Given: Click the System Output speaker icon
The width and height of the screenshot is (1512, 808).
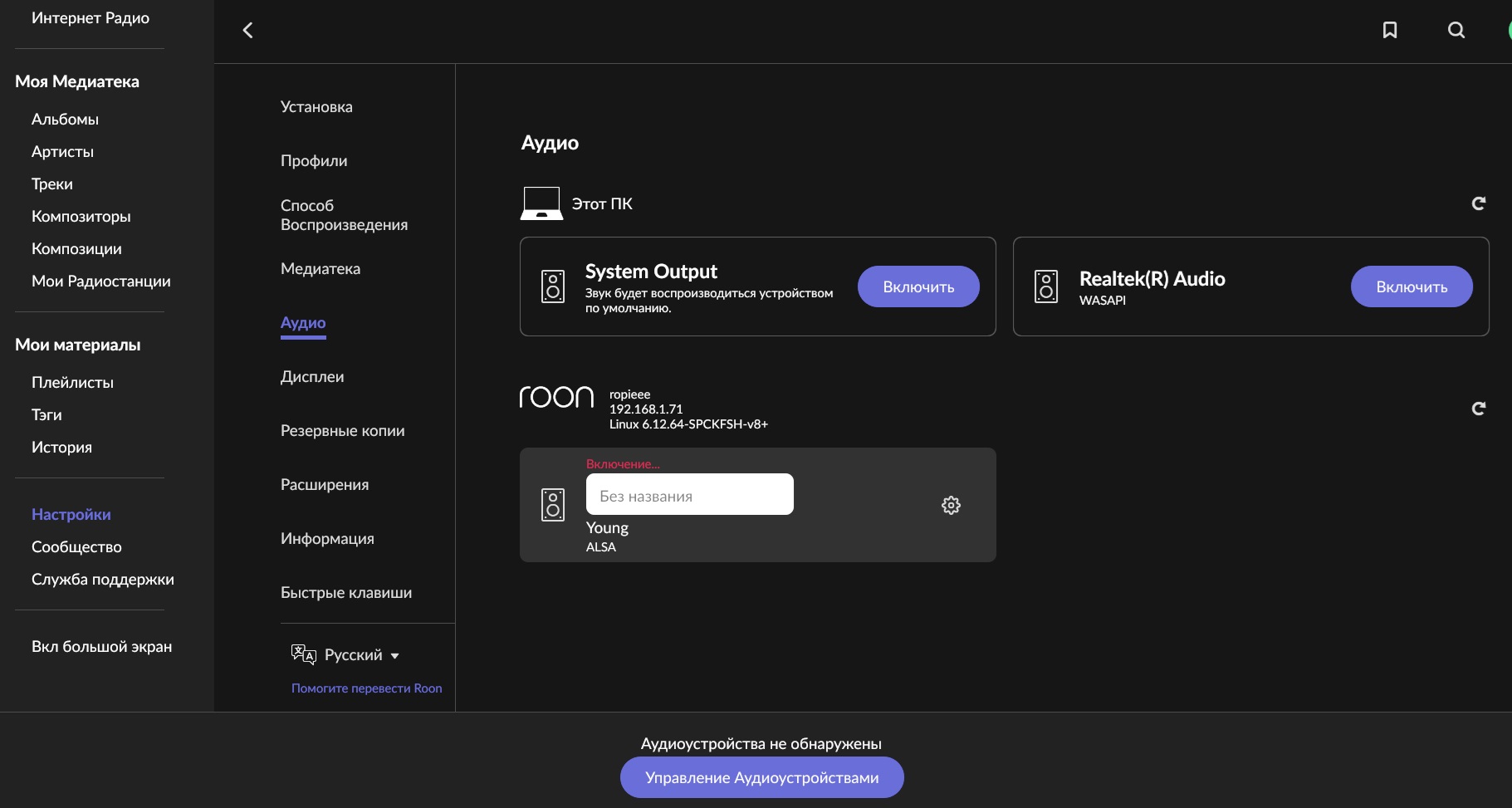Looking at the screenshot, I should [x=553, y=286].
